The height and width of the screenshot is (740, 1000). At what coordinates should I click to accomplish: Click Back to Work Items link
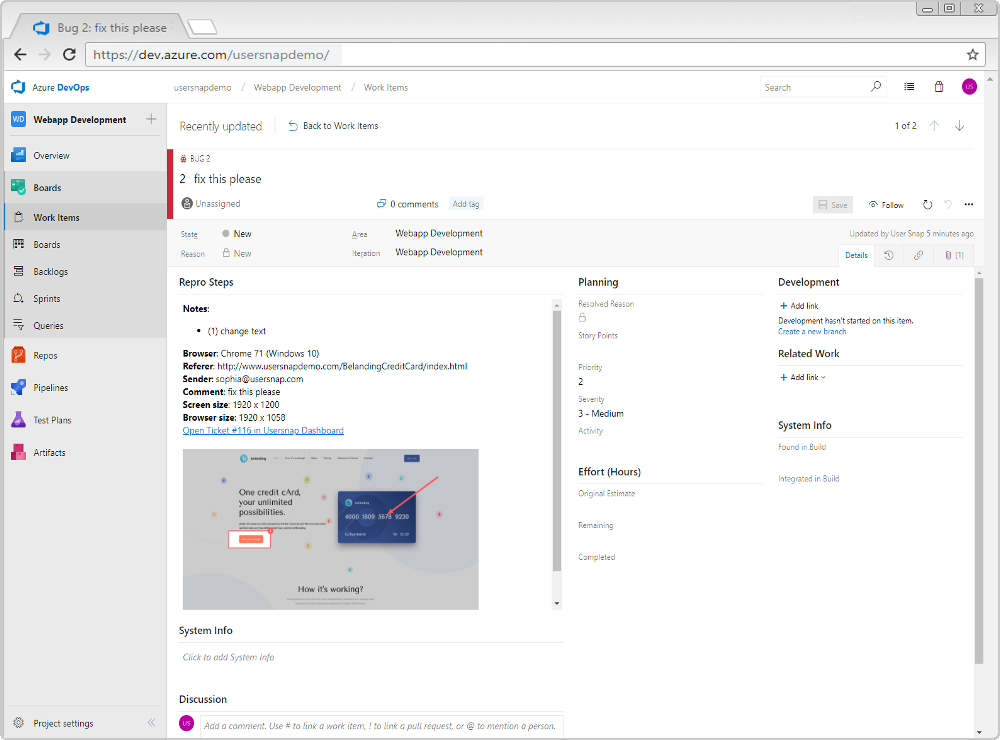pyautogui.click(x=334, y=126)
